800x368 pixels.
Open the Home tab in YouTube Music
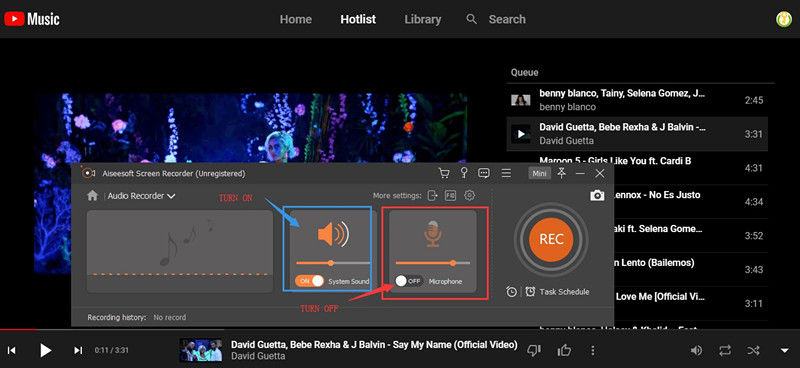295,19
